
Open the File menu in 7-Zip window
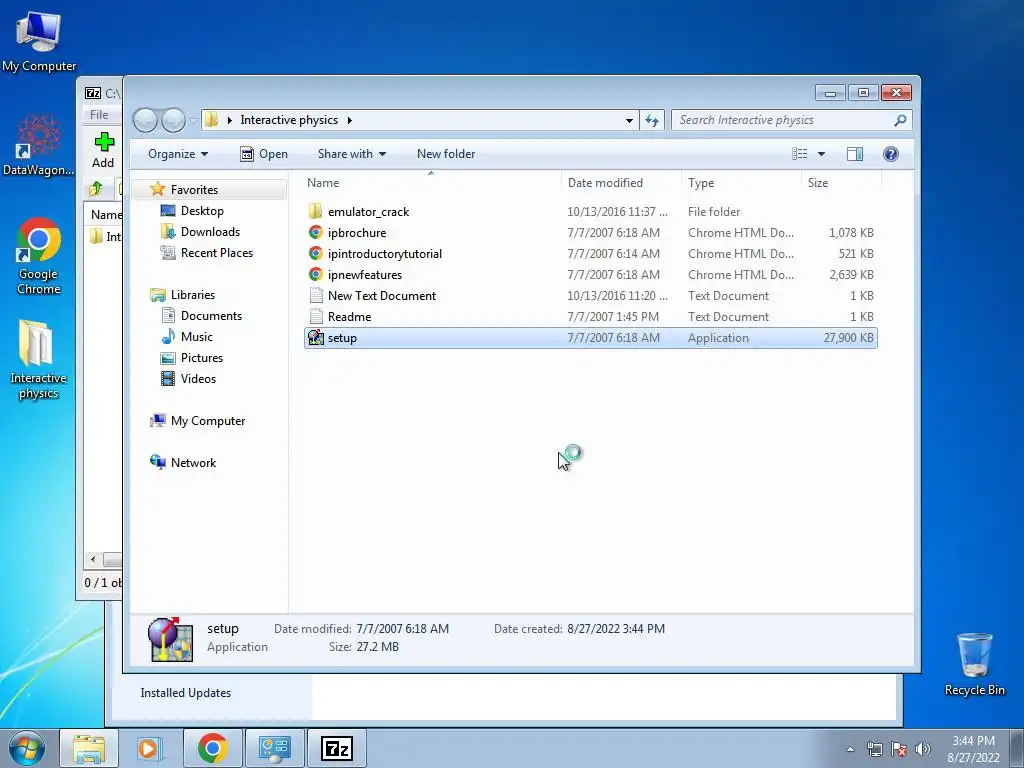pyautogui.click(x=99, y=114)
